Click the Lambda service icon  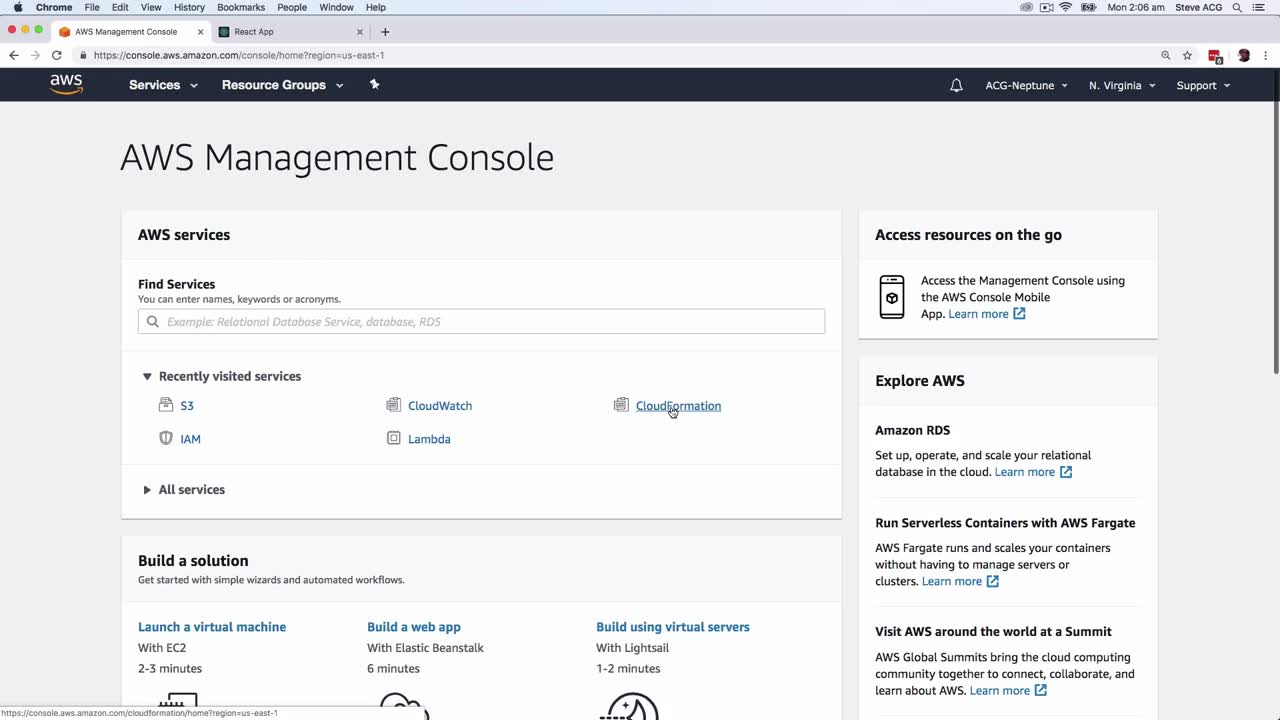pyautogui.click(x=394, y=438)
